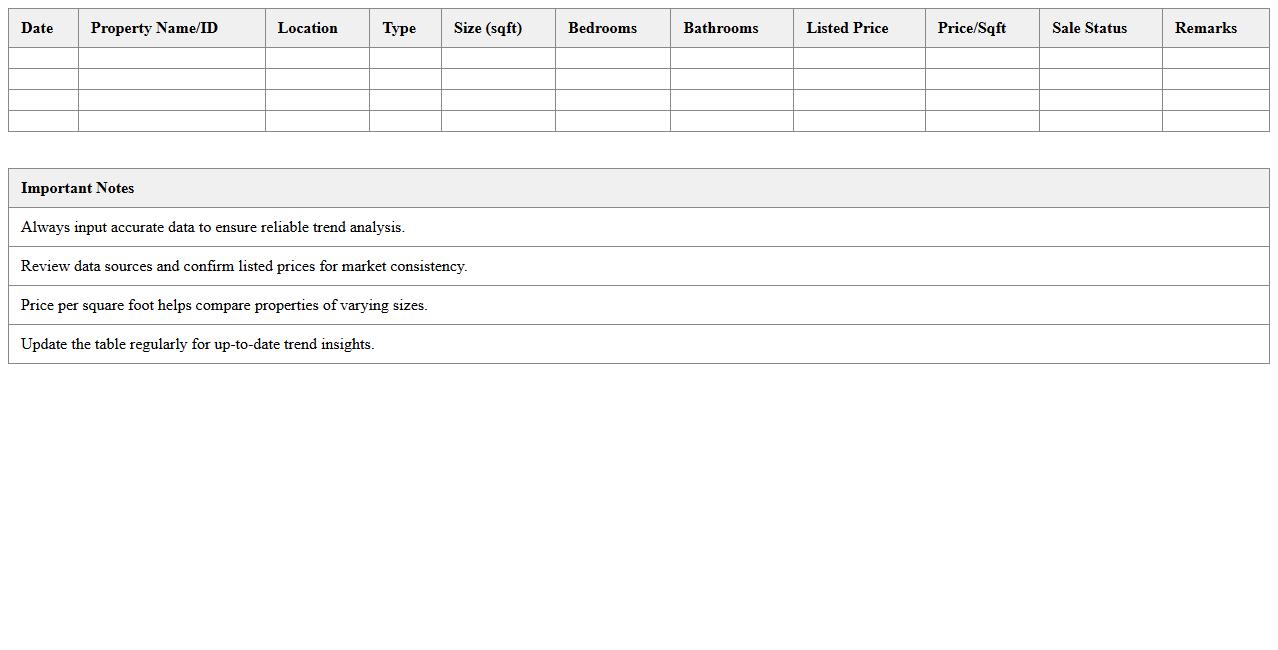Click the Date column header
This screenshot has height=650, width=1278.
pos(37,28)
